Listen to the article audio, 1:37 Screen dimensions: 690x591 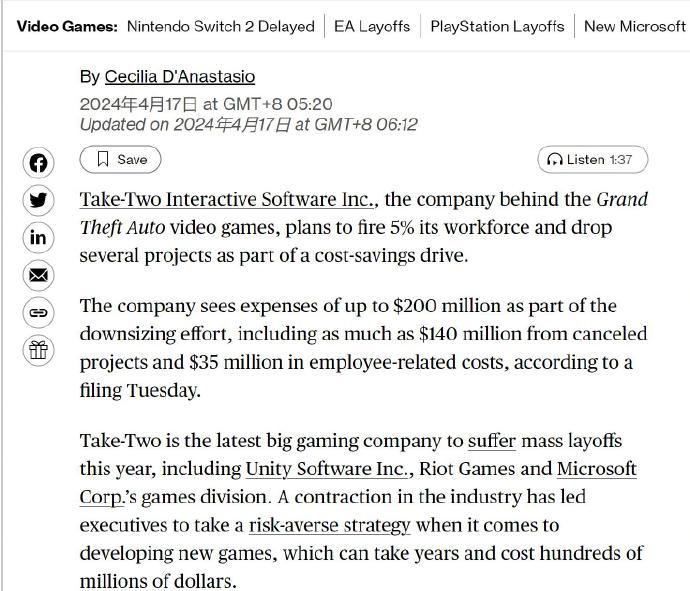tap(592, 159)
